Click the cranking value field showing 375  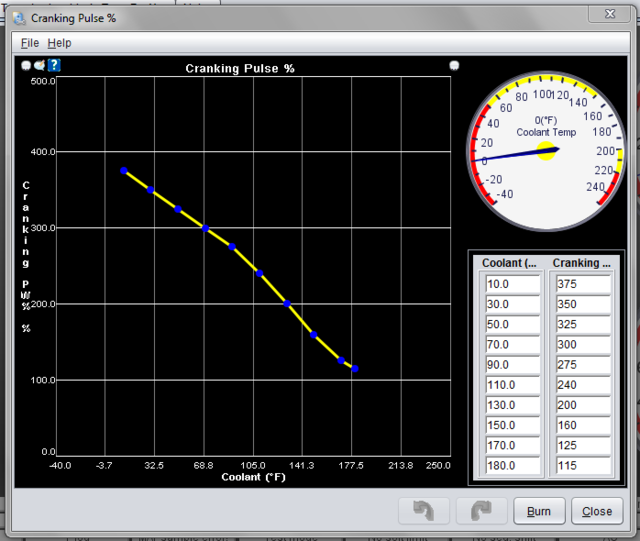tap(580, 285)
